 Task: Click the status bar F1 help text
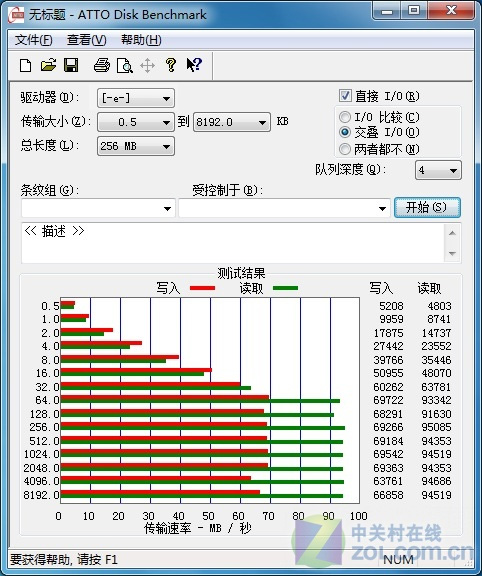click(x=64, y=559)
